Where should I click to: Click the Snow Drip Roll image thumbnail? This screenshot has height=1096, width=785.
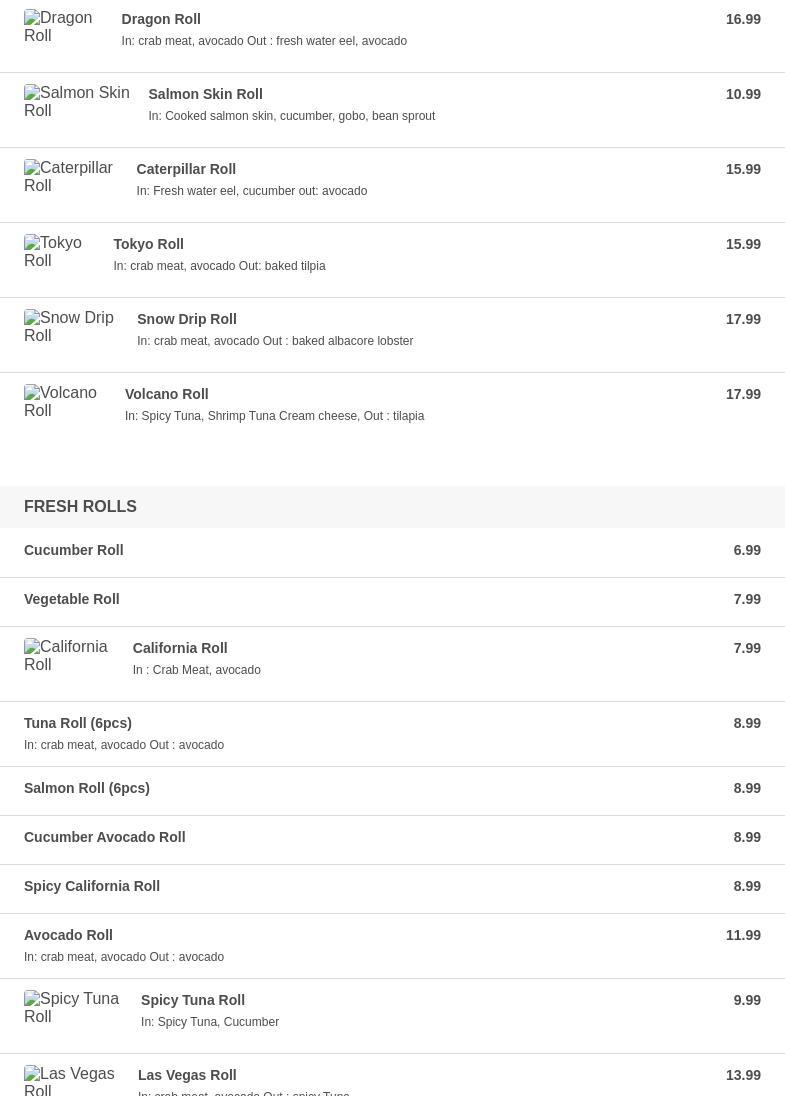(x=72, y=327)
